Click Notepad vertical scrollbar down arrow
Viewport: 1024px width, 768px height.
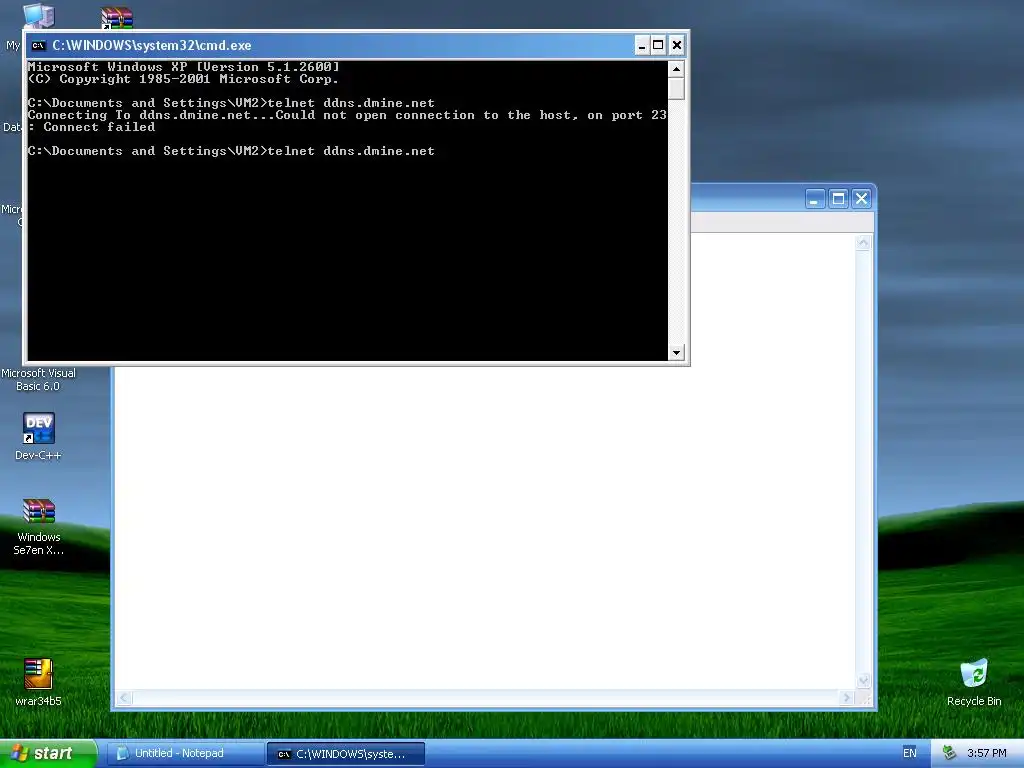tap(863, 680)
